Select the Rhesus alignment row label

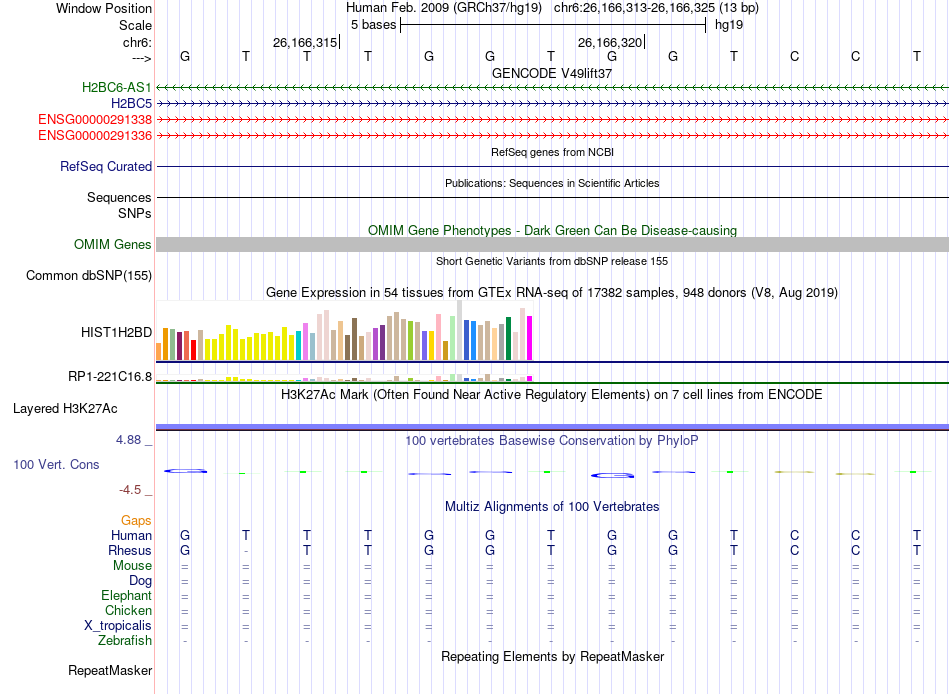130,550
